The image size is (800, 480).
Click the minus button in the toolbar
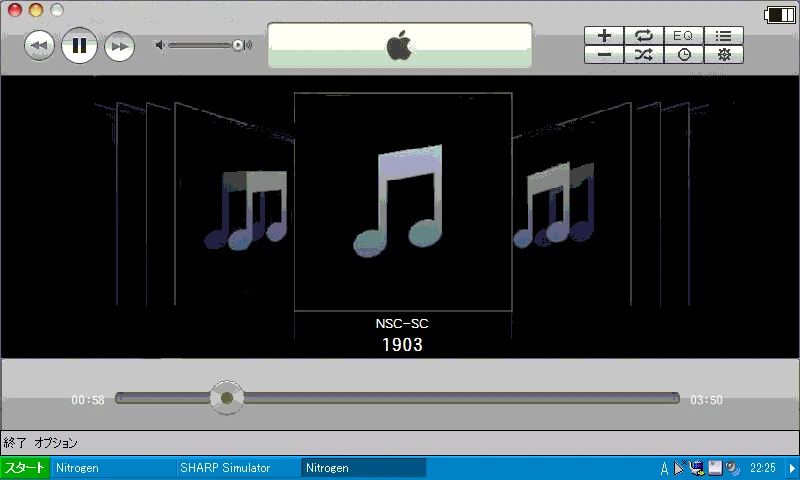[x=604, y=54]
